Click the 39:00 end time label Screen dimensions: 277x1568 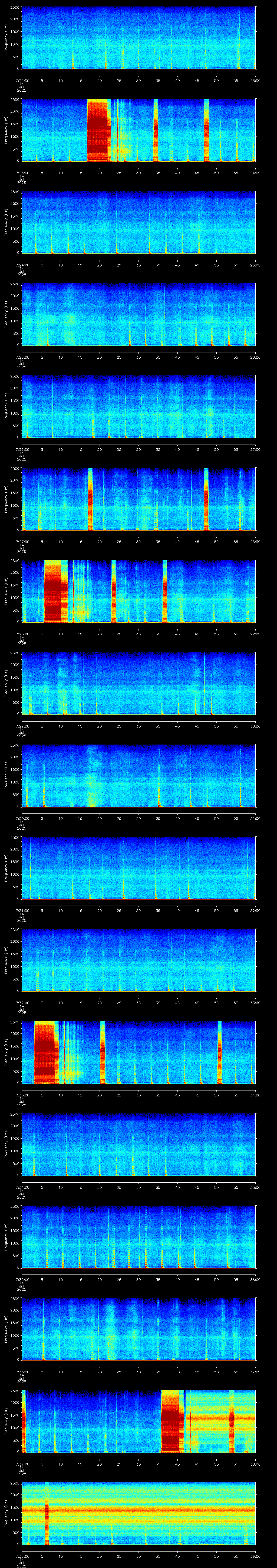point(255,1556)
